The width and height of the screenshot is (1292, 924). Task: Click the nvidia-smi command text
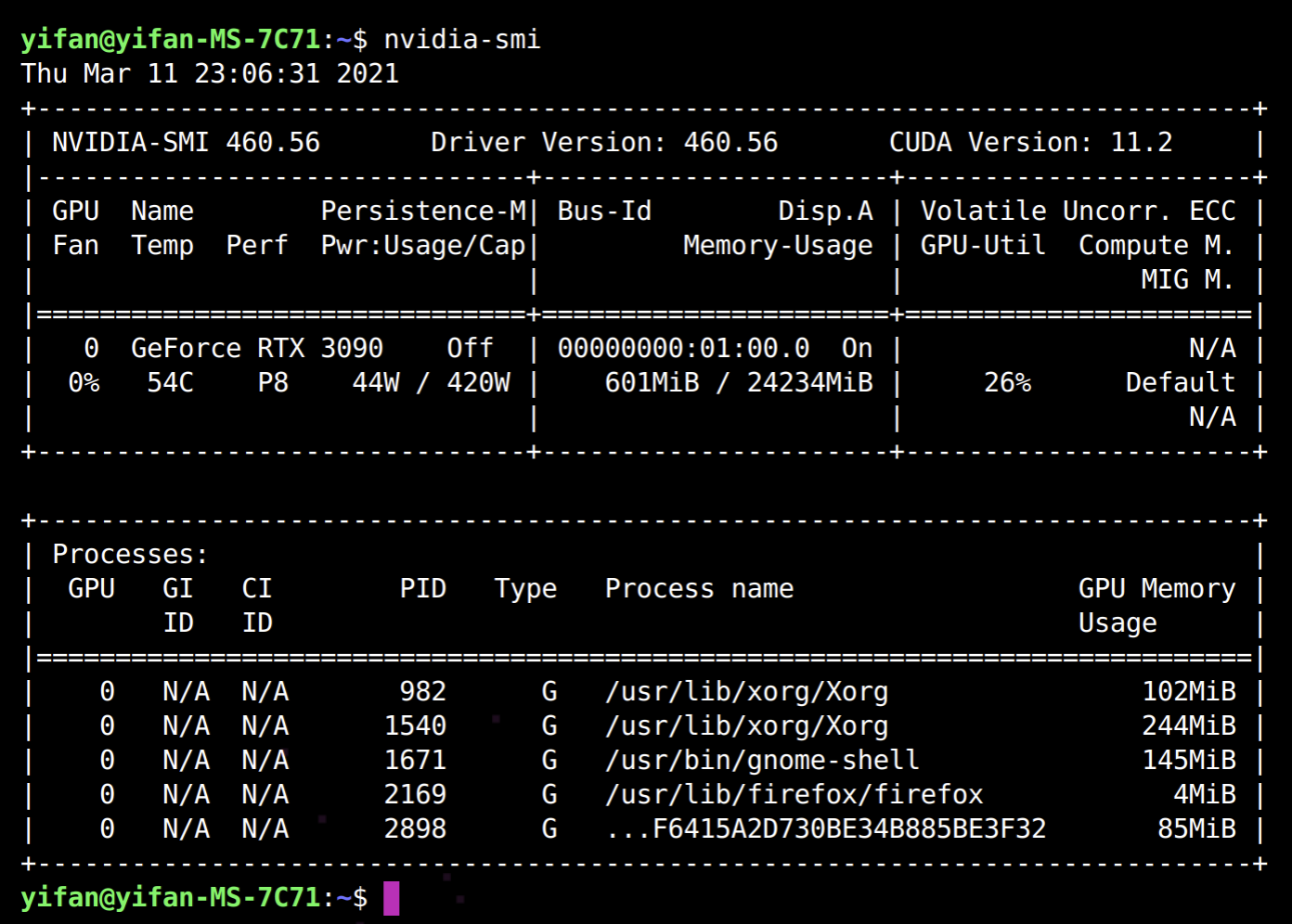click(x=461, y=39)
